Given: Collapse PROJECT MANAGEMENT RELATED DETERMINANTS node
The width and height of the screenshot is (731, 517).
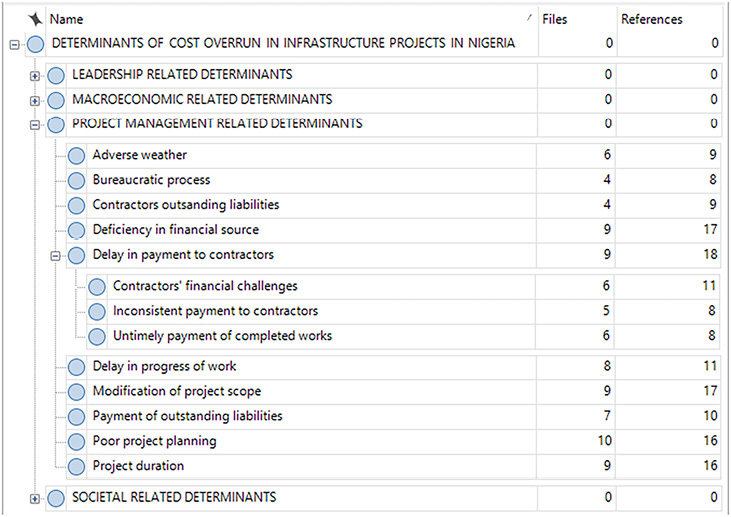Looking at the screenshot, I should pos(35,125).
